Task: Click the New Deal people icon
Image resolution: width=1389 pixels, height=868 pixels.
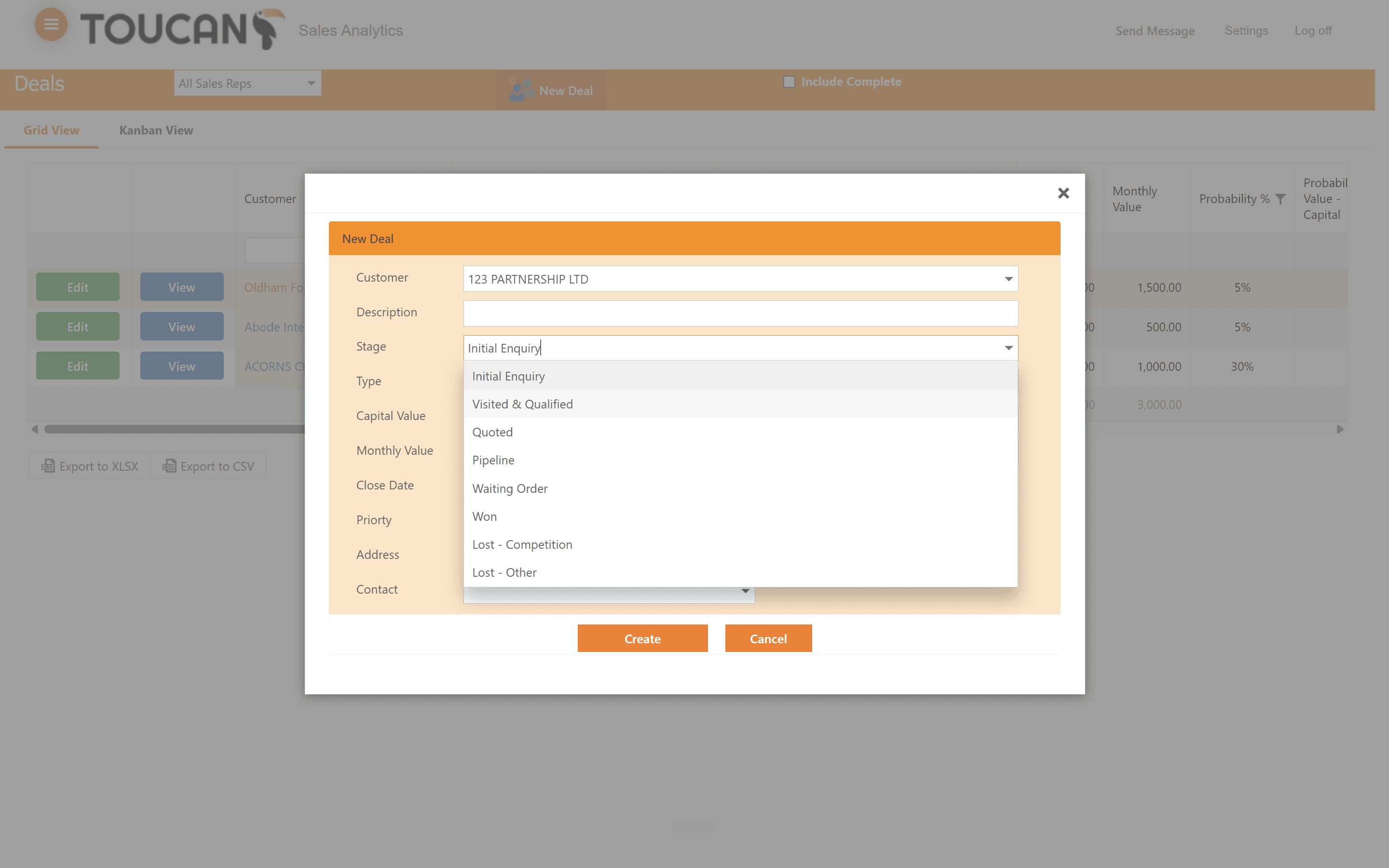Action: coord(521,90)
